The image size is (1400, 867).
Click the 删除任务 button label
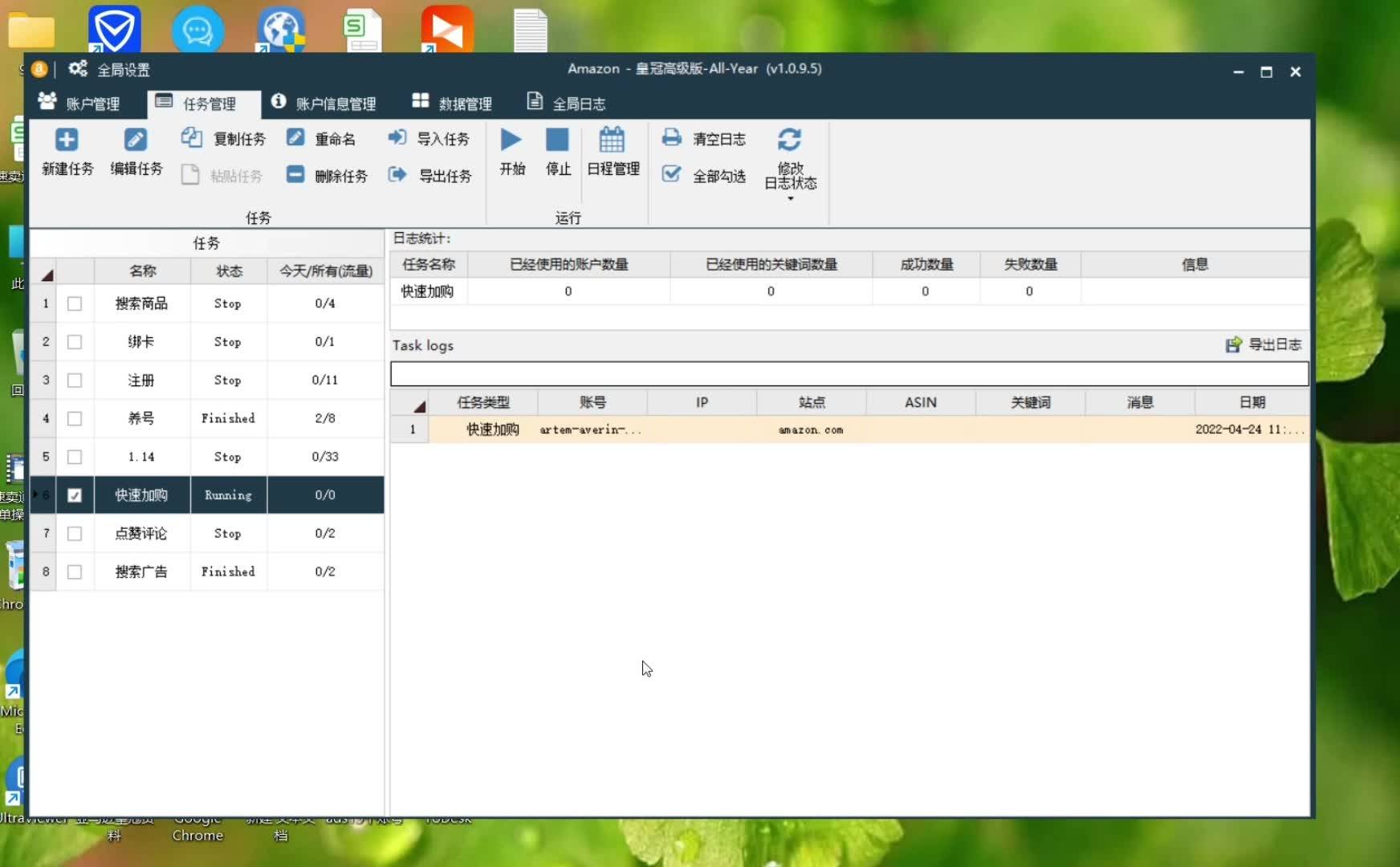click(x=341, y=176)
